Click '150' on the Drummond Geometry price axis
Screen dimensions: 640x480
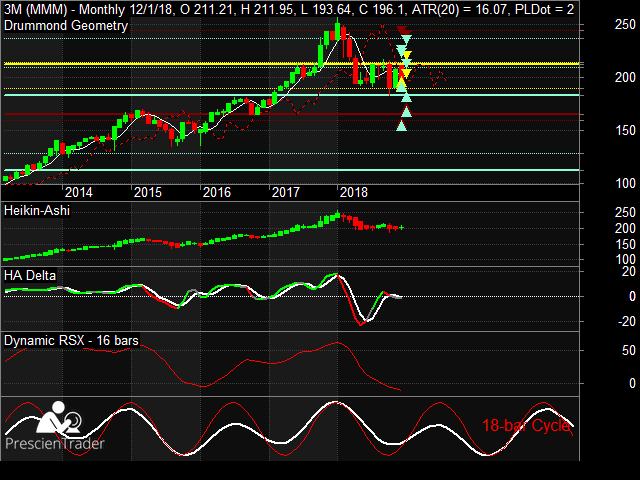click(625, 131)
